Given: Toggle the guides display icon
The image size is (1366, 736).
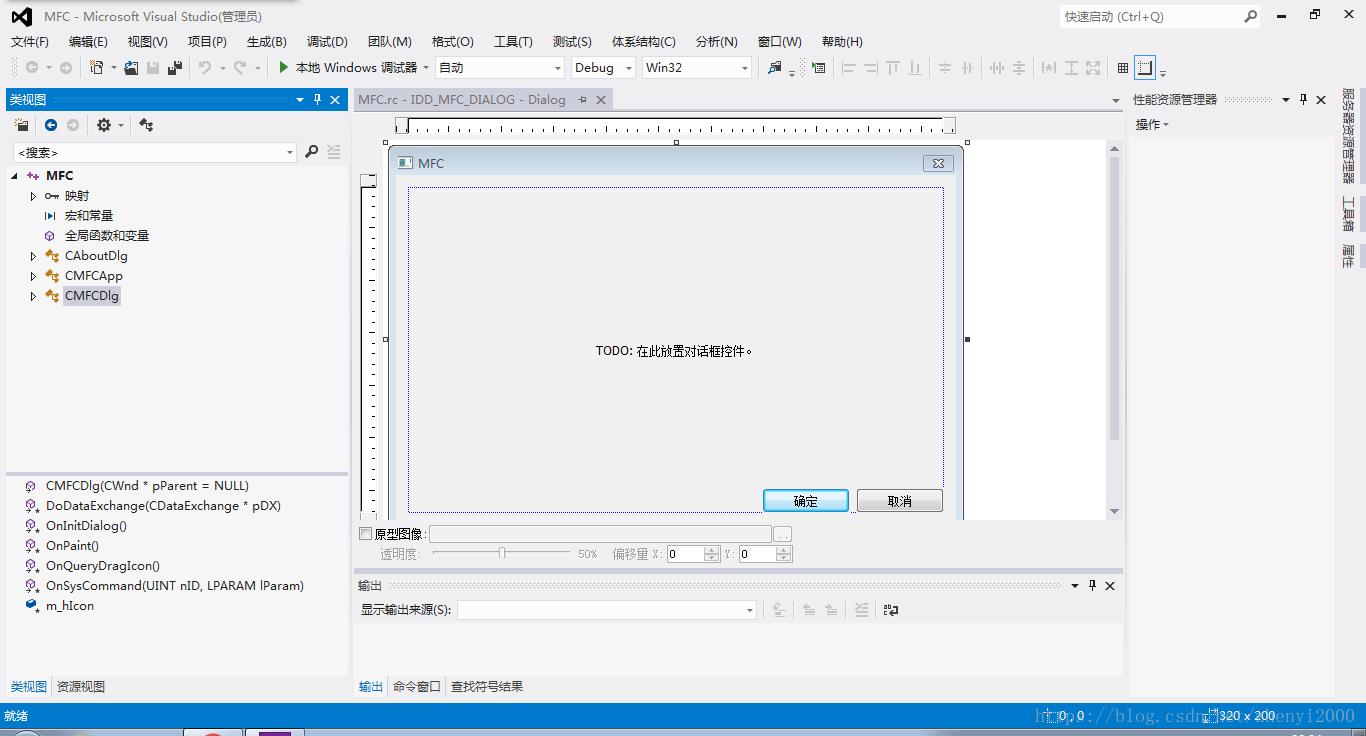Looking at the screenshot, I should (1145, 67).
